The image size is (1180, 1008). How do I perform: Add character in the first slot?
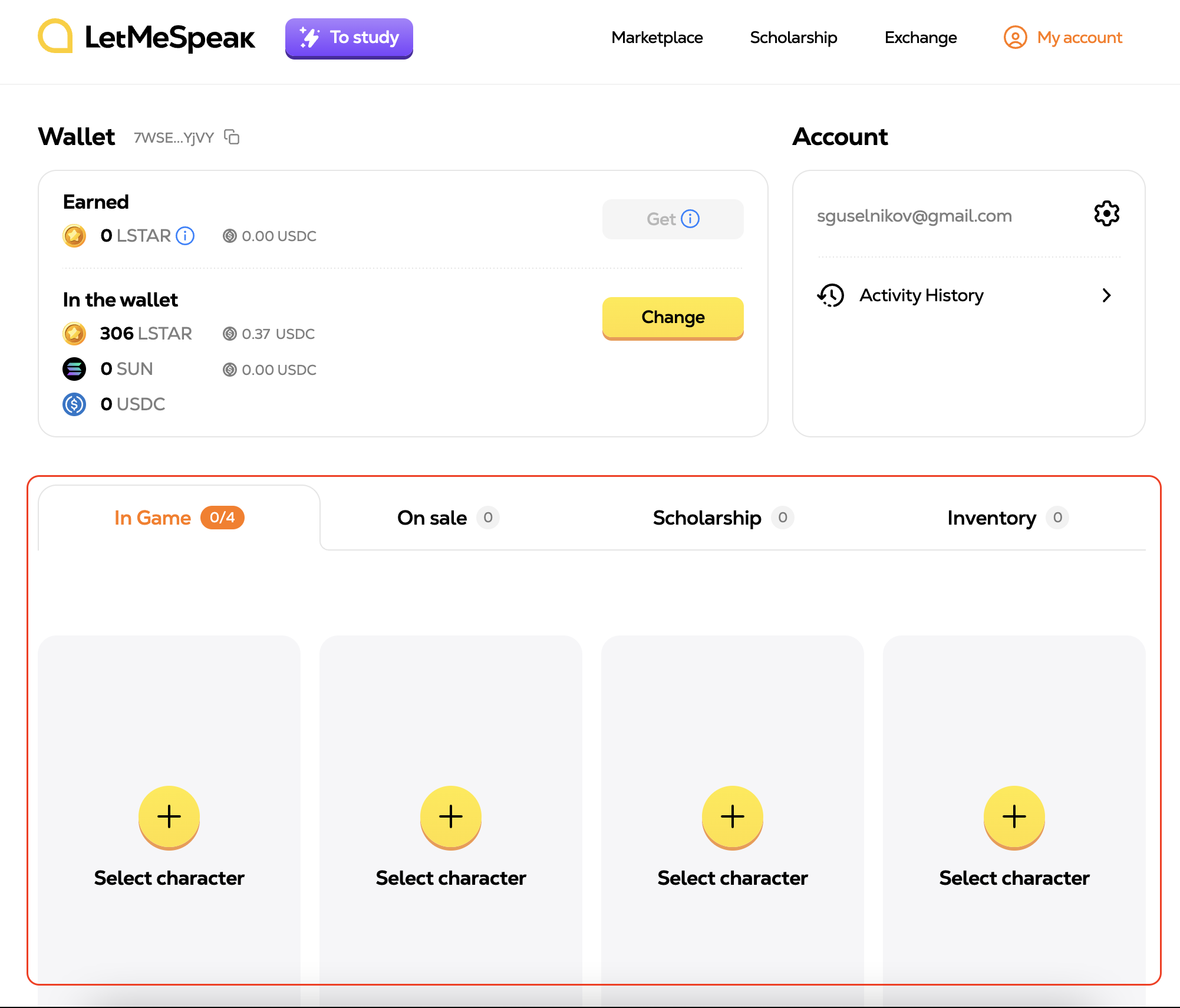[x=169, y=817]
